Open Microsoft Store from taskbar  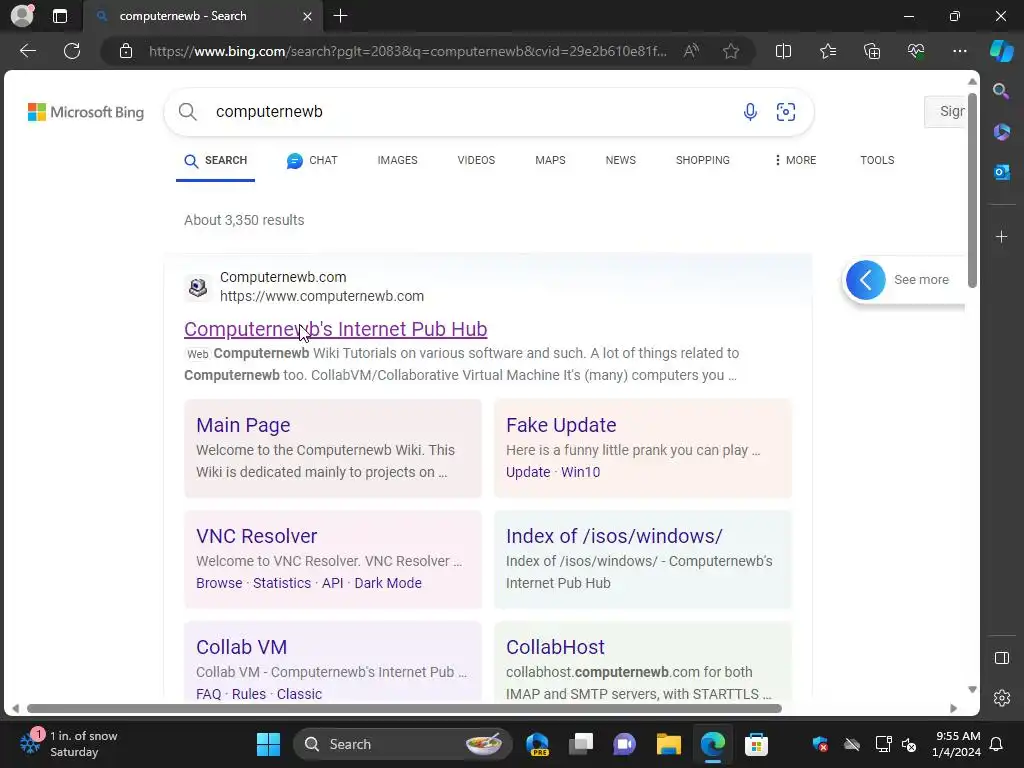click(756, 744)
